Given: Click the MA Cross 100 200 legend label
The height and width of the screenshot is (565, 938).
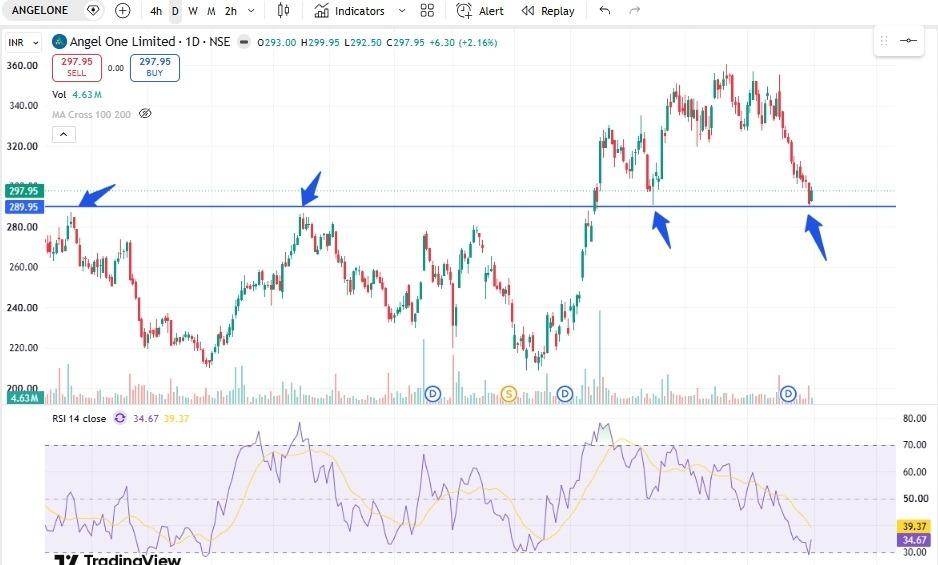Looking at the screenshot, I should coord(91,114).
